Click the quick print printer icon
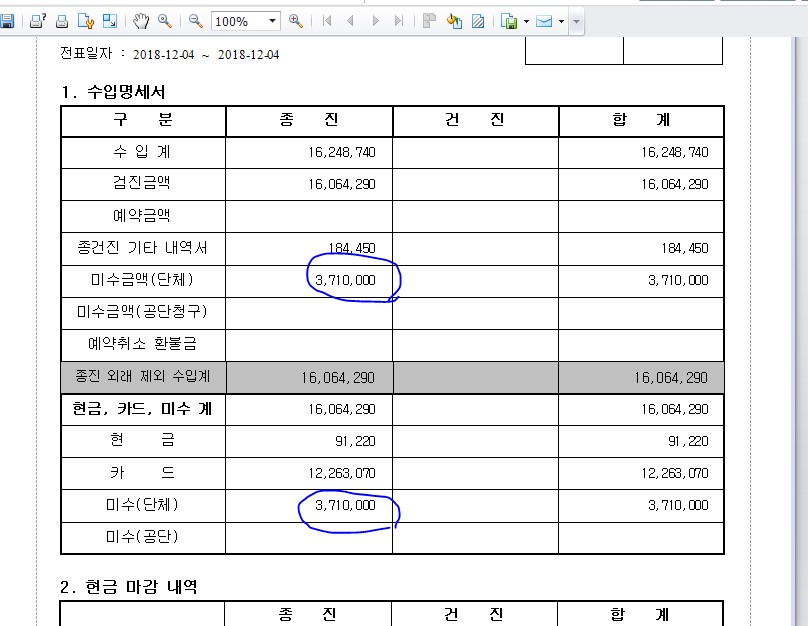 (62, 21)
